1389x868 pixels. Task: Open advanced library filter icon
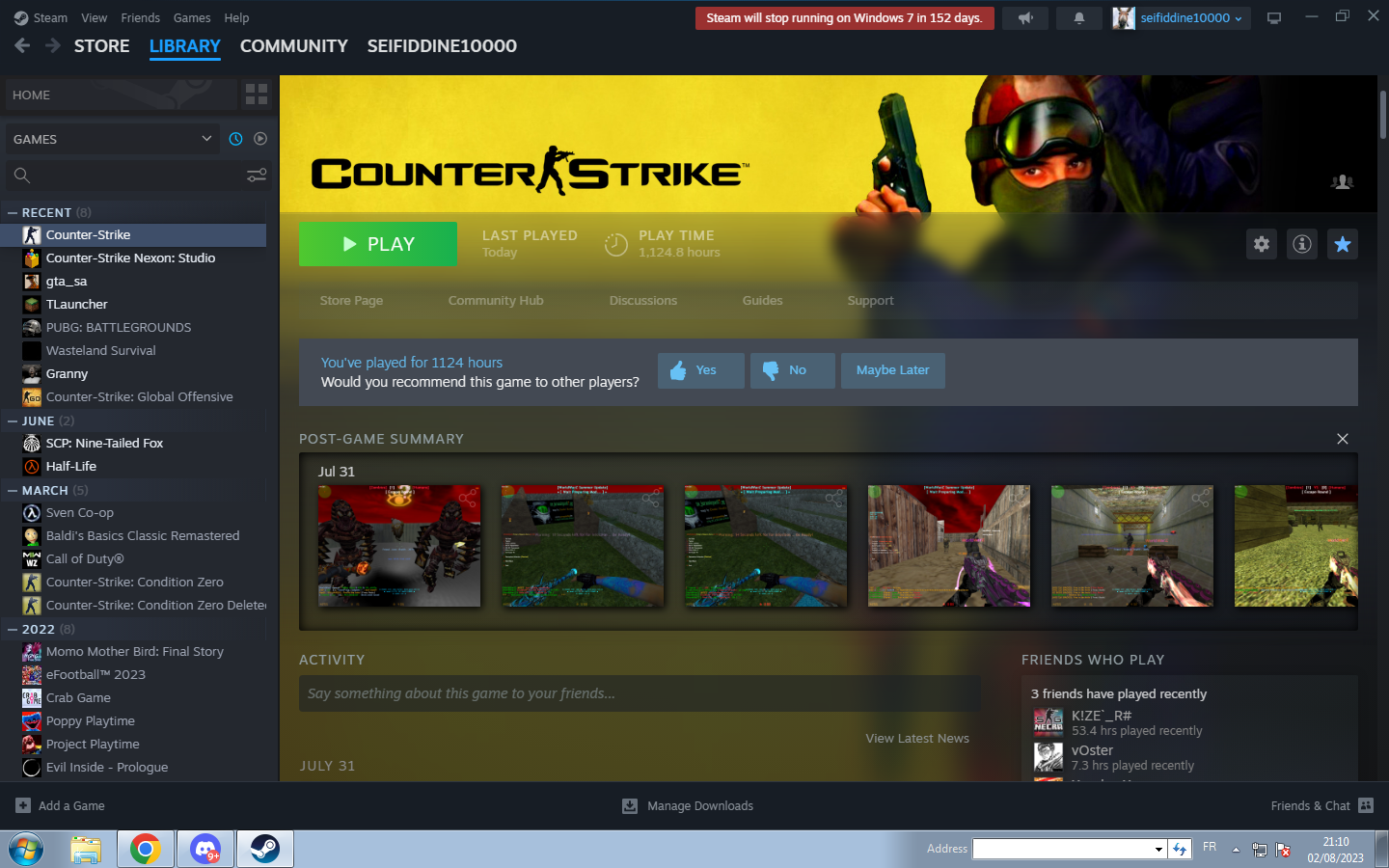tap(257, 175)
